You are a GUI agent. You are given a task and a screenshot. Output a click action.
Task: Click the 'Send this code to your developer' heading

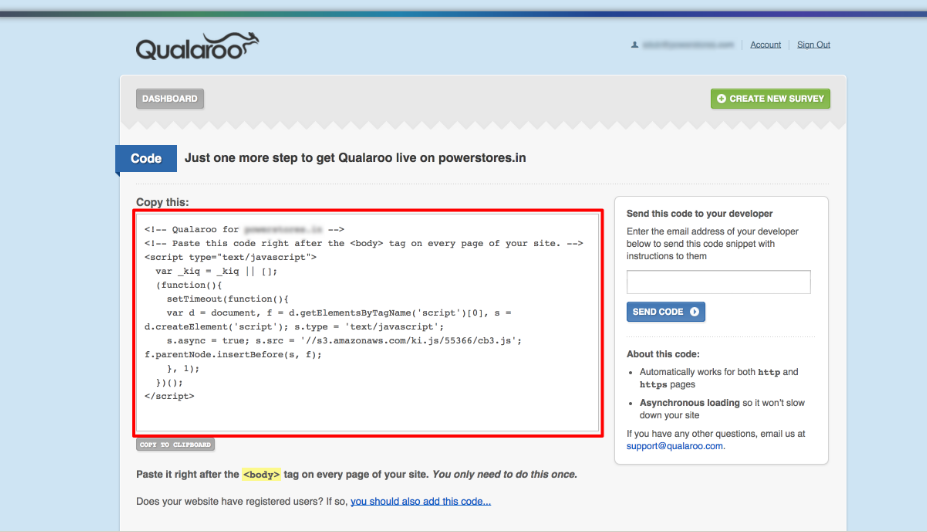(699, 214)
